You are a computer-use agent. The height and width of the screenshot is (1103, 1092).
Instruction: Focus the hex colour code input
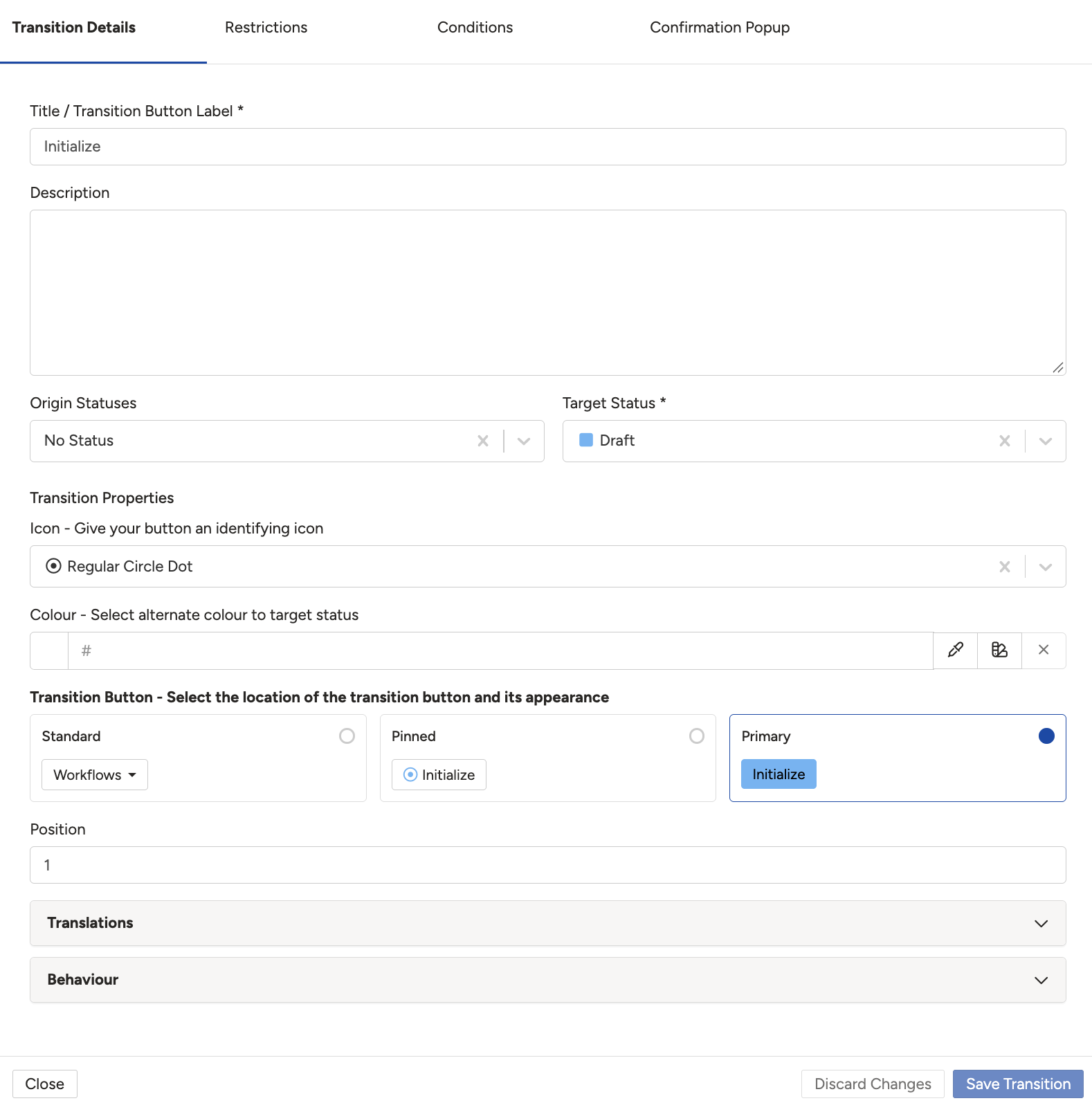pyautogui.click(x=500, y=650)
